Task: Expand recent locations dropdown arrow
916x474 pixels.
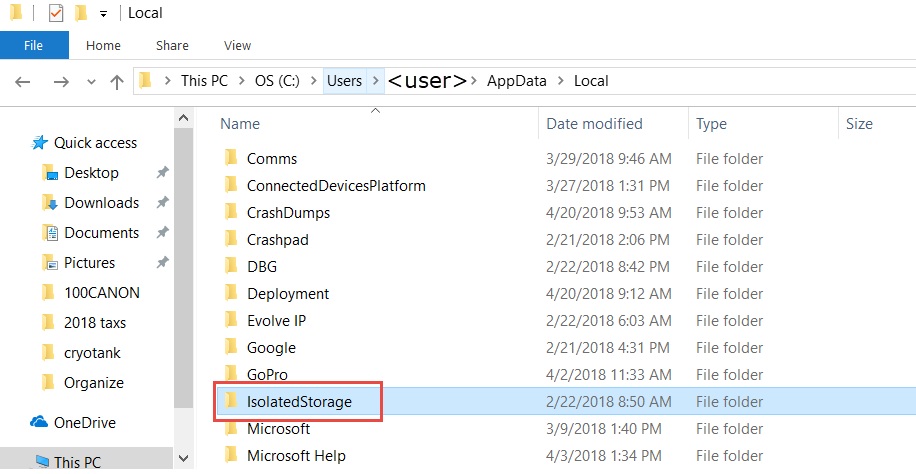Action: click(x=90, y=82)
